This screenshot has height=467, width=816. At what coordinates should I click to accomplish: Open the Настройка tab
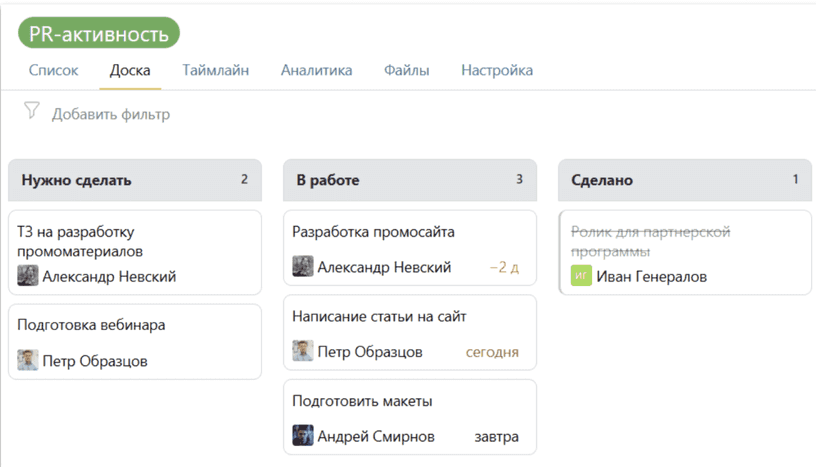(x=496, y=70)
